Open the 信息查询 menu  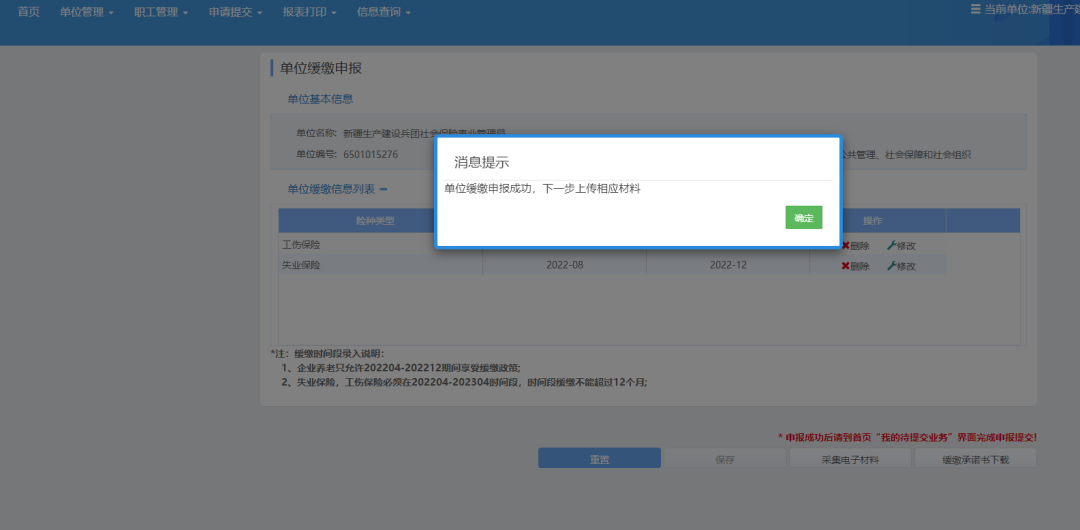[383, 12]
